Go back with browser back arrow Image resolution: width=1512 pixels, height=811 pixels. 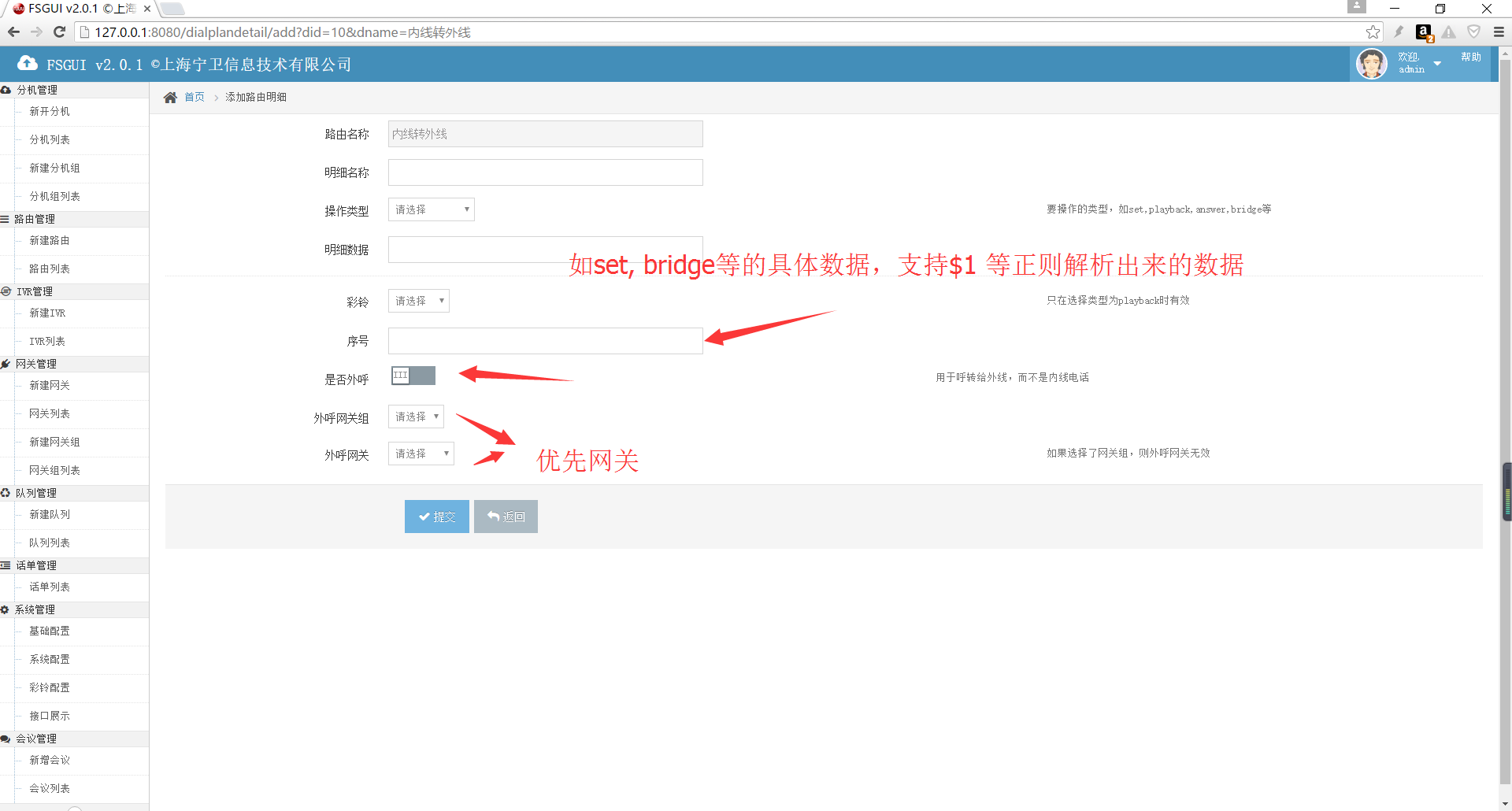(x=13, y=32)
